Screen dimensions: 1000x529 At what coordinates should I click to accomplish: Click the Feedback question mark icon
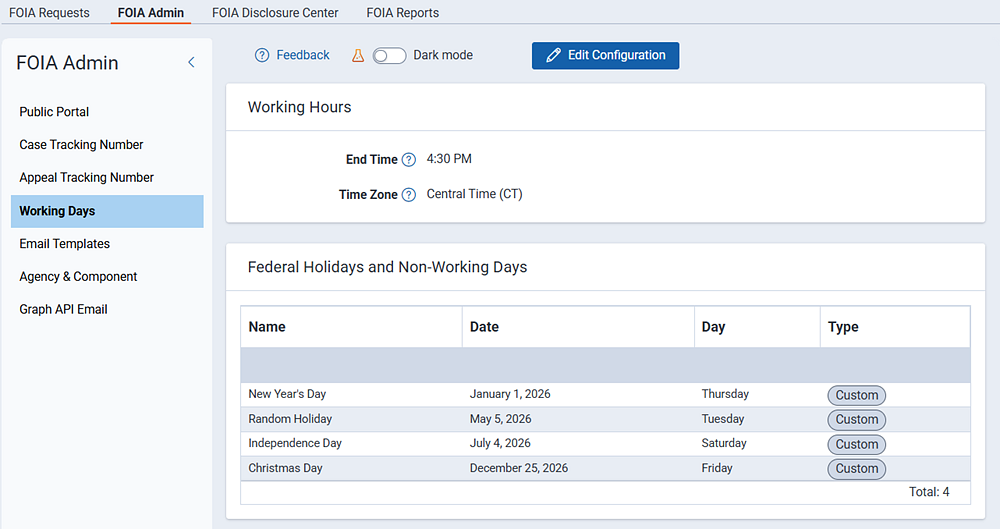(261, 56)
